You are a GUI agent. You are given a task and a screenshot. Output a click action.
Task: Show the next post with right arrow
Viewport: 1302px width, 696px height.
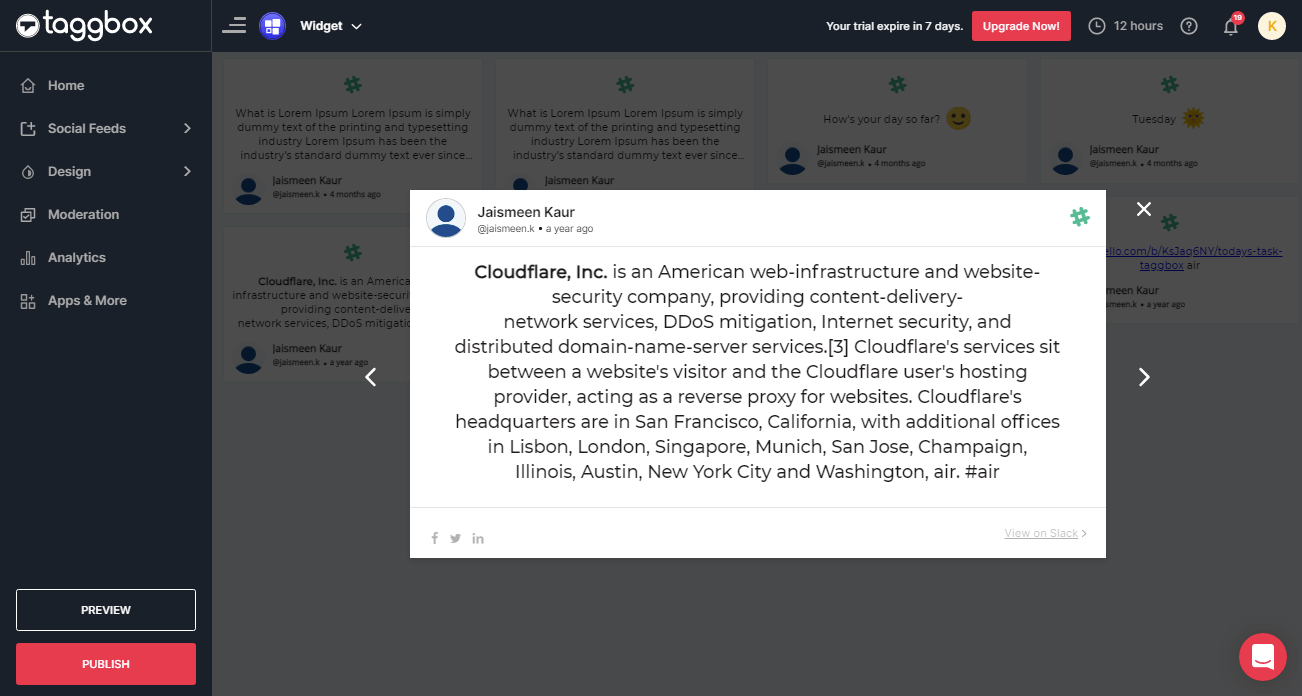(x=1144, y=377)
